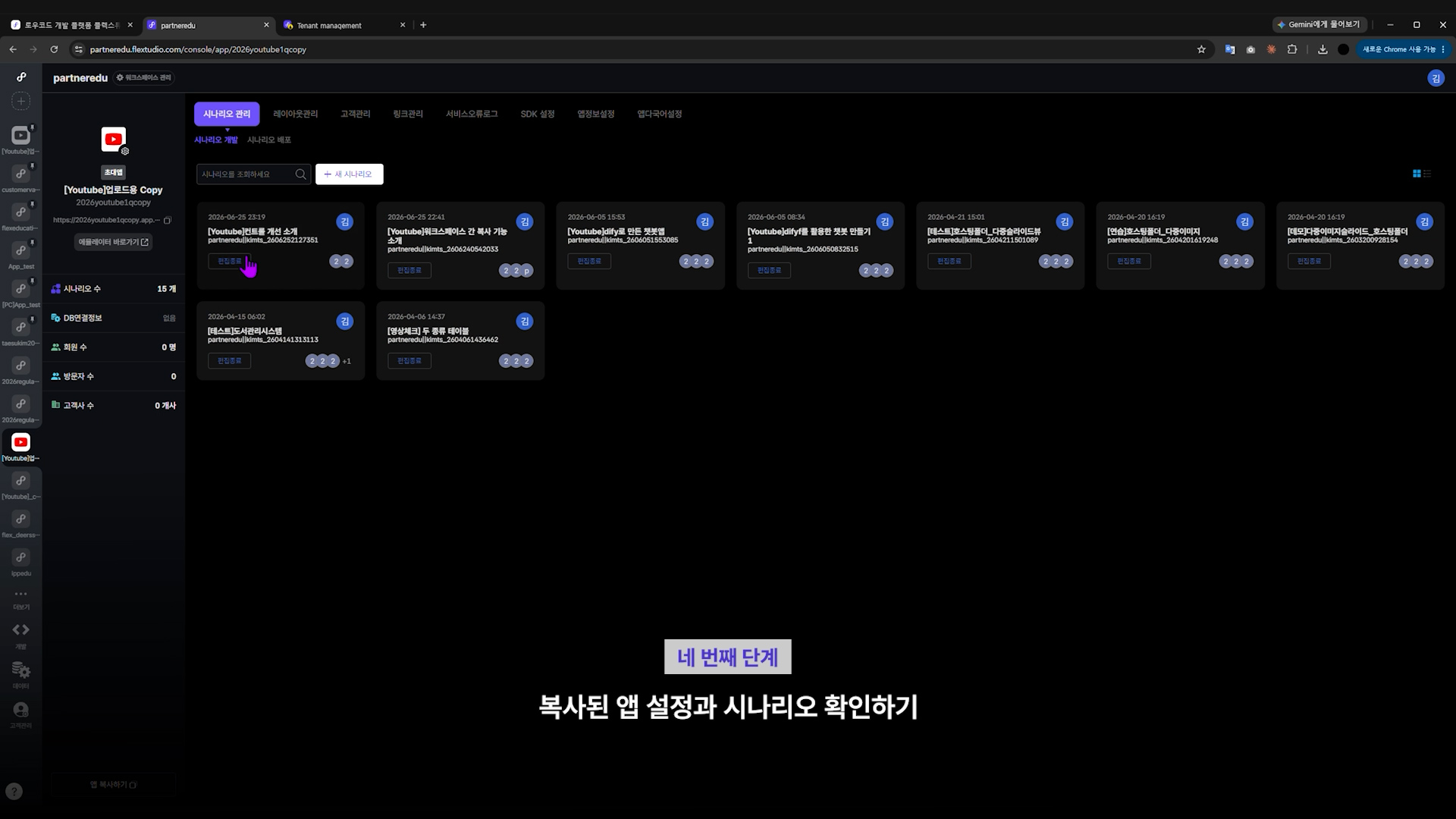Screen dimensions: 1456x819
Task: Click the Gemini에게 물어보기 button
Action: point(1319,25)
